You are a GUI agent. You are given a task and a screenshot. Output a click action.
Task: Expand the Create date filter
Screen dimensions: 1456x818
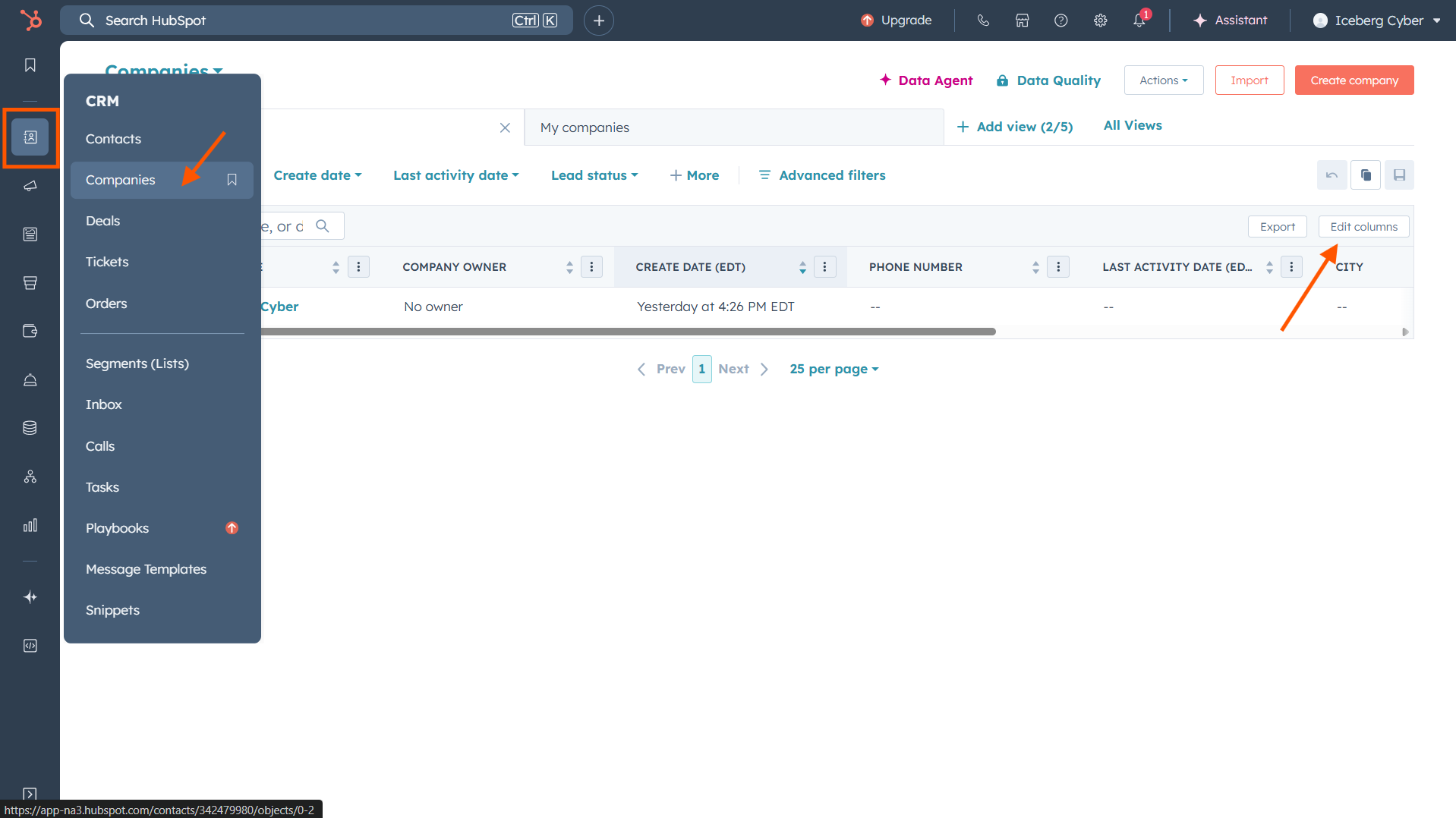point(317,175)
